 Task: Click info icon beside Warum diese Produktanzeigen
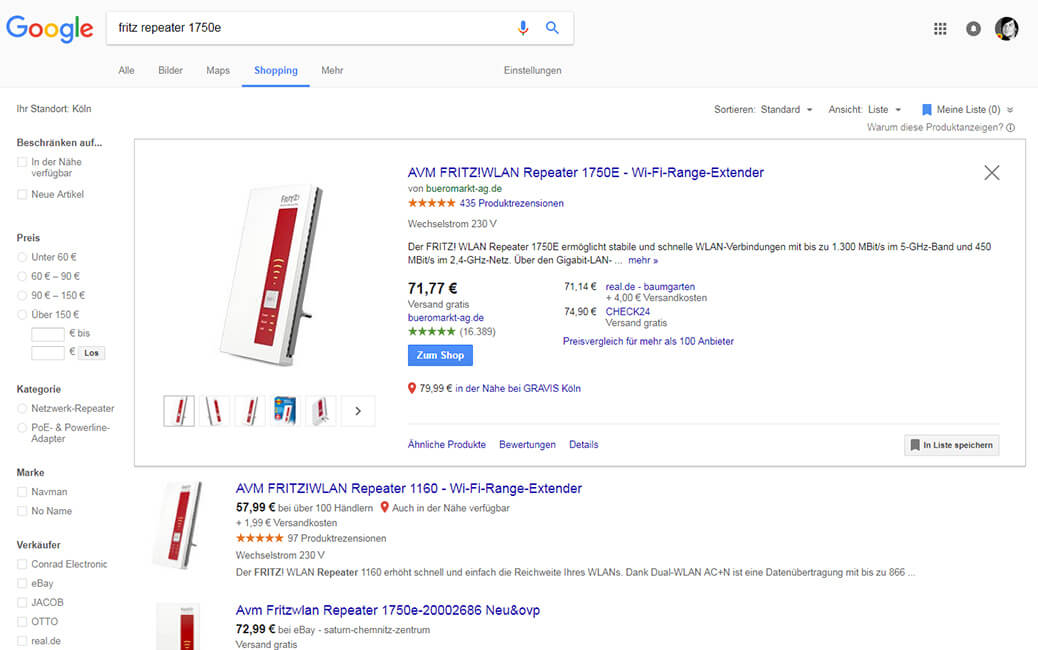click(x=1011, y=128)
